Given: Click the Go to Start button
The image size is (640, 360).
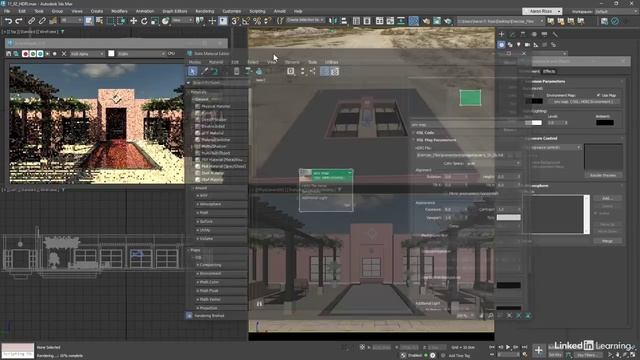Looking at the screenshot, I should (492, 347).
